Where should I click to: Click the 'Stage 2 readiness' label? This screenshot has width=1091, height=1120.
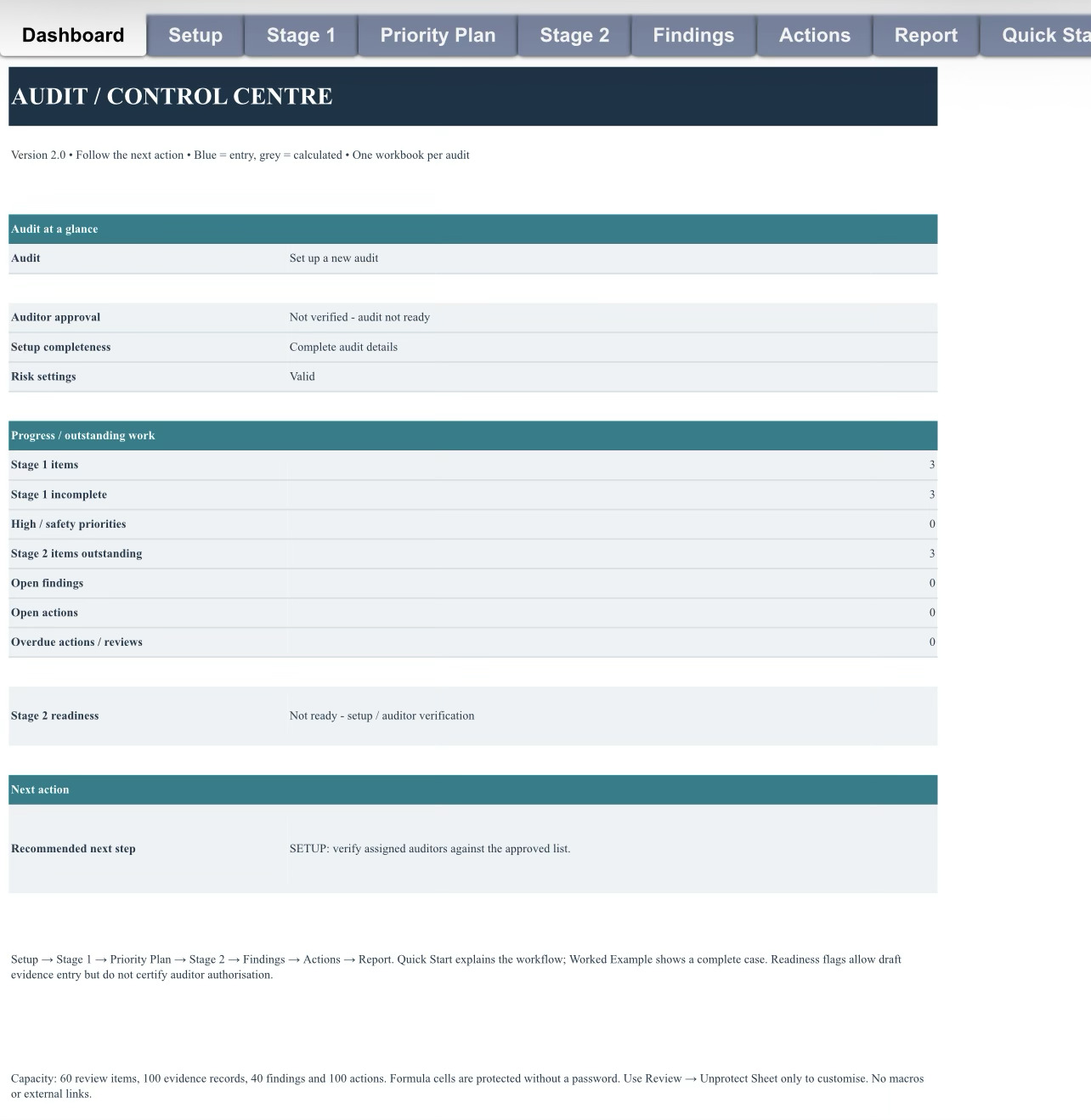pos(55,716)
